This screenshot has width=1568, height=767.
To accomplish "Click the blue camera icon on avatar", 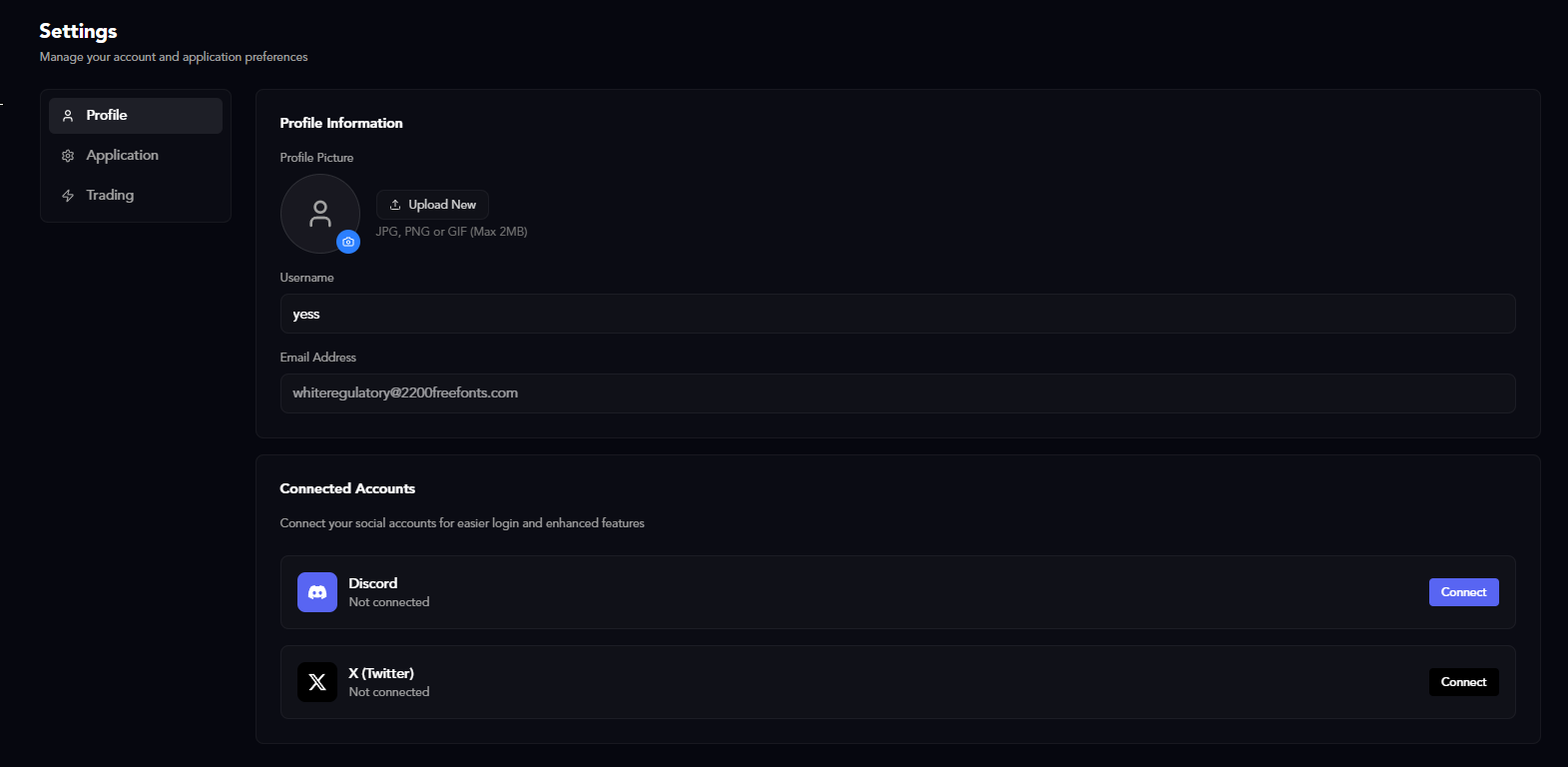I will pos(348,242).
